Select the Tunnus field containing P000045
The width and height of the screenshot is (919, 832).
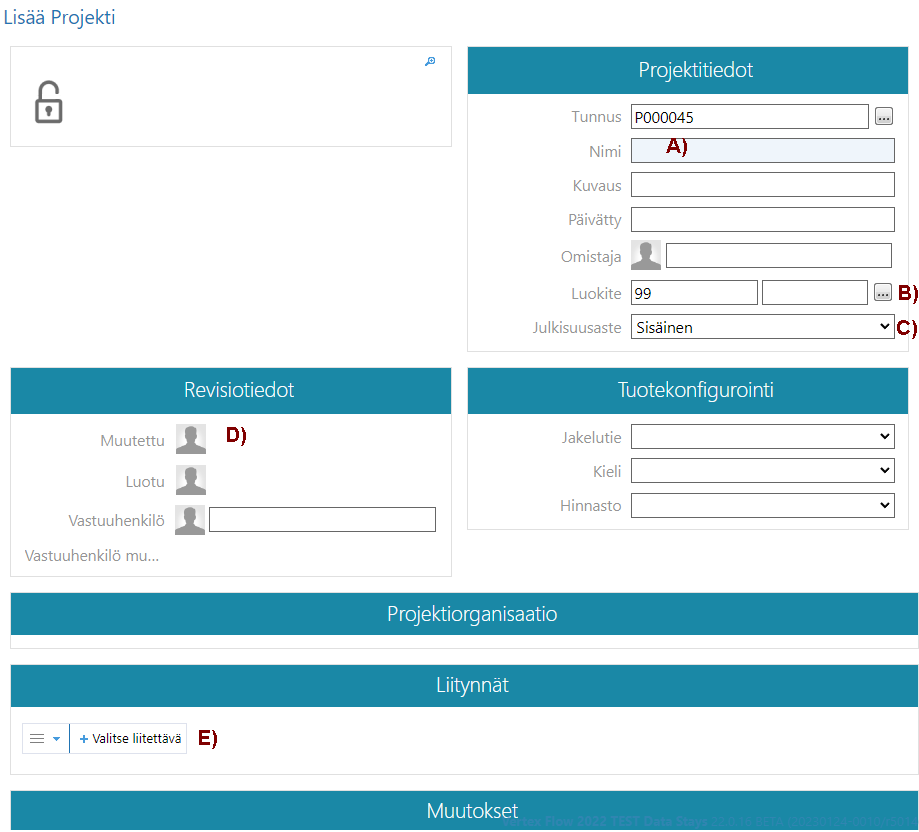(x=749, y=117)
